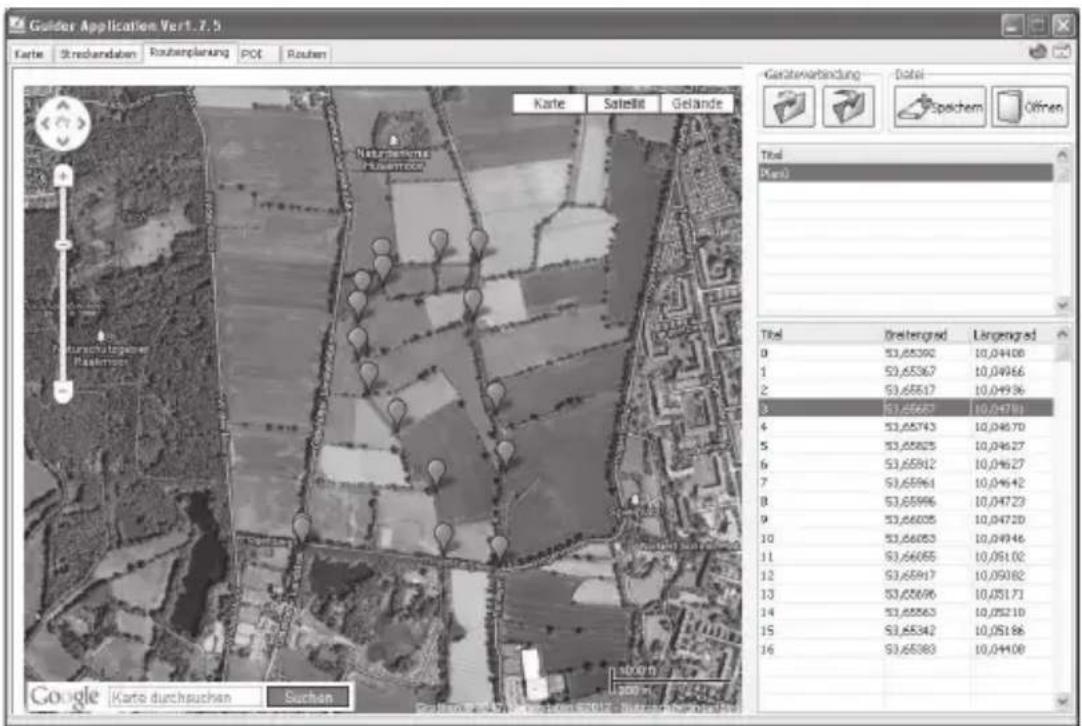Image resolution: width=1082 pixels, height=726 pixels.
Task: Click the Karte durchsuchen search field
Action: [x=185, y=697]
